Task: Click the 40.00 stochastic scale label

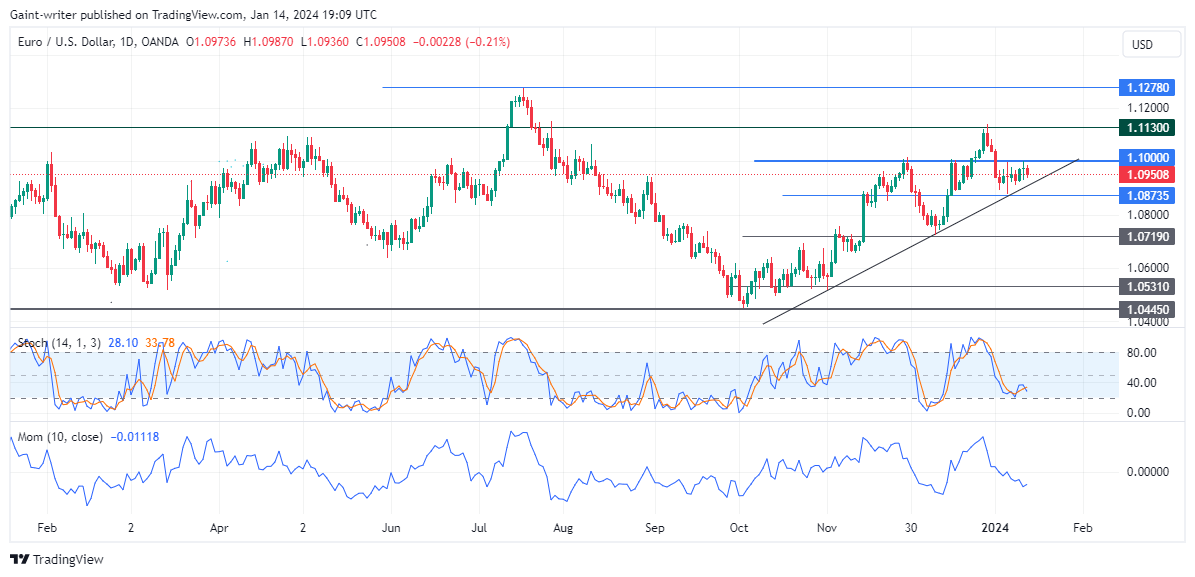Action: point(1141,383)
